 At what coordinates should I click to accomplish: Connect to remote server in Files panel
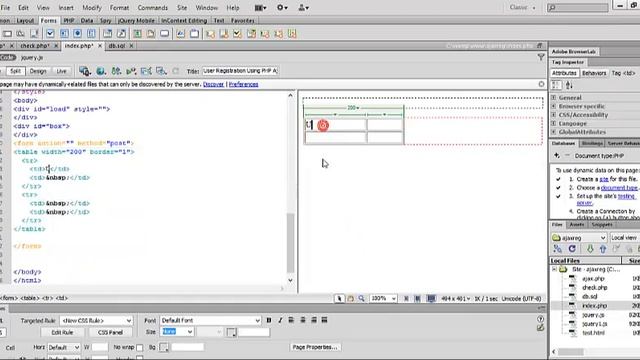pyautogui.click(x=558, y=249)
